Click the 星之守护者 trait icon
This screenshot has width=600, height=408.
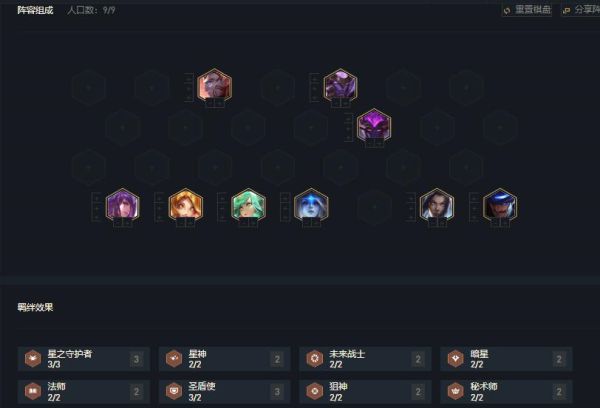coord(33,359)
